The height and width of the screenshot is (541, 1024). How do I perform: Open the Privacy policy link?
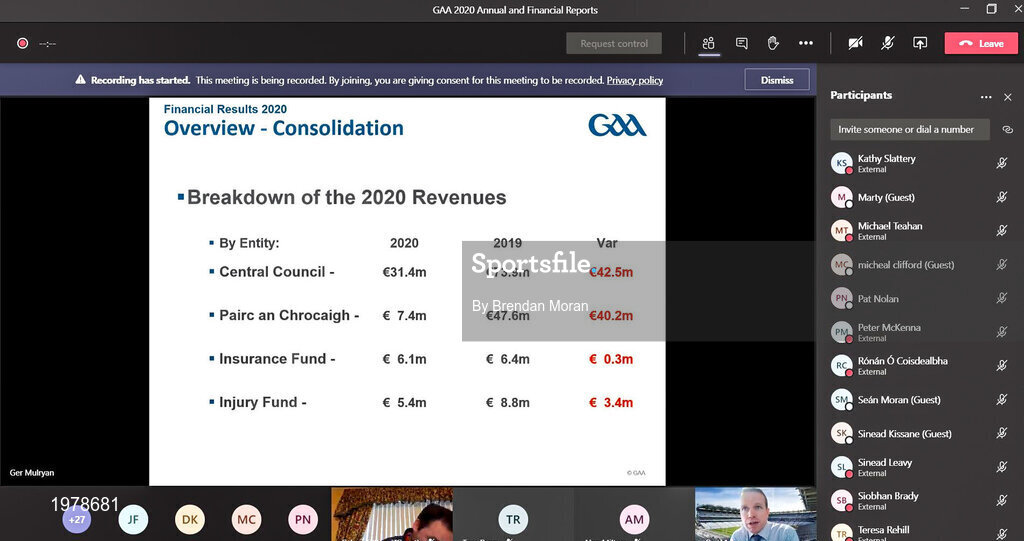tap(635, 80)
